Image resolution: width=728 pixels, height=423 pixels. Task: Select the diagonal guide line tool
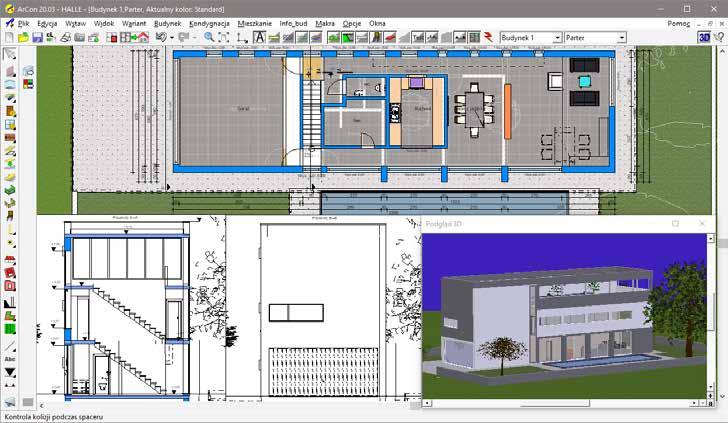tap(10, 346)
